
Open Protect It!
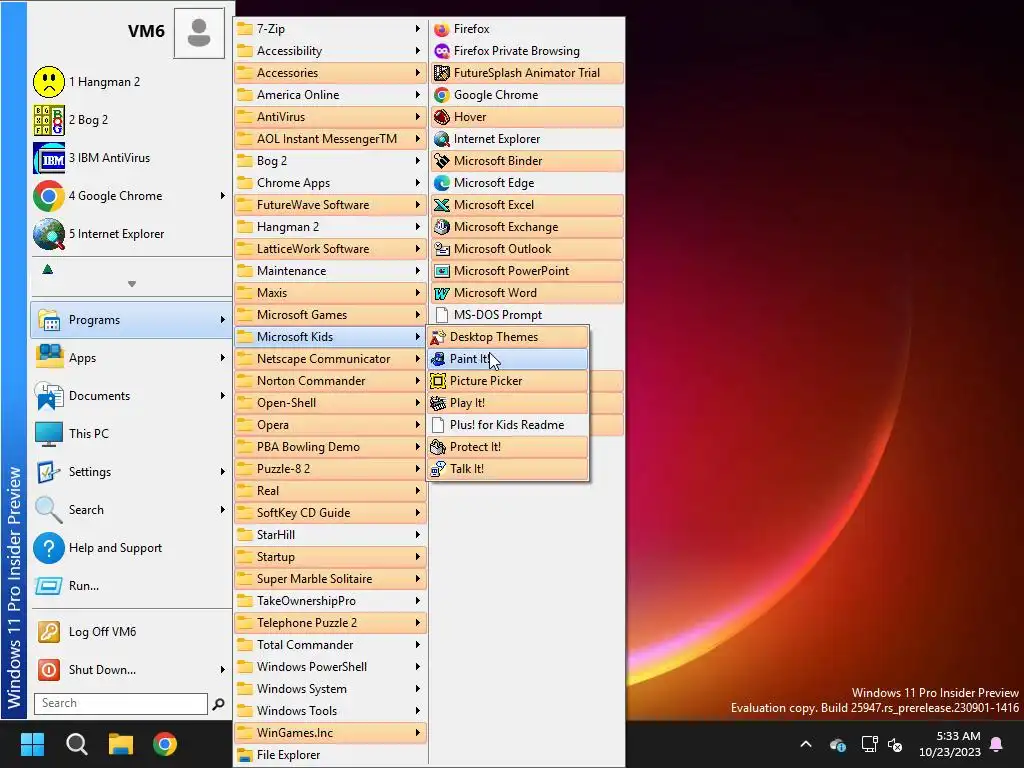click(x=507, y=447)
